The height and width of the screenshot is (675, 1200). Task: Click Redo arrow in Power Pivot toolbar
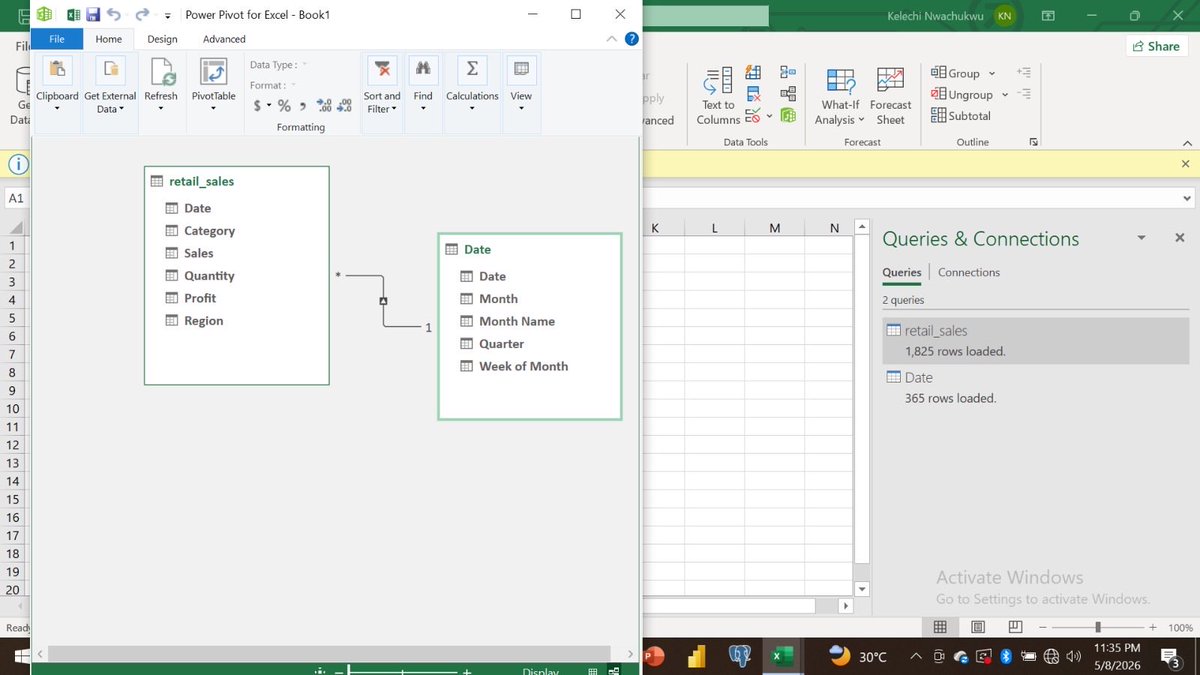click(142, 15)
